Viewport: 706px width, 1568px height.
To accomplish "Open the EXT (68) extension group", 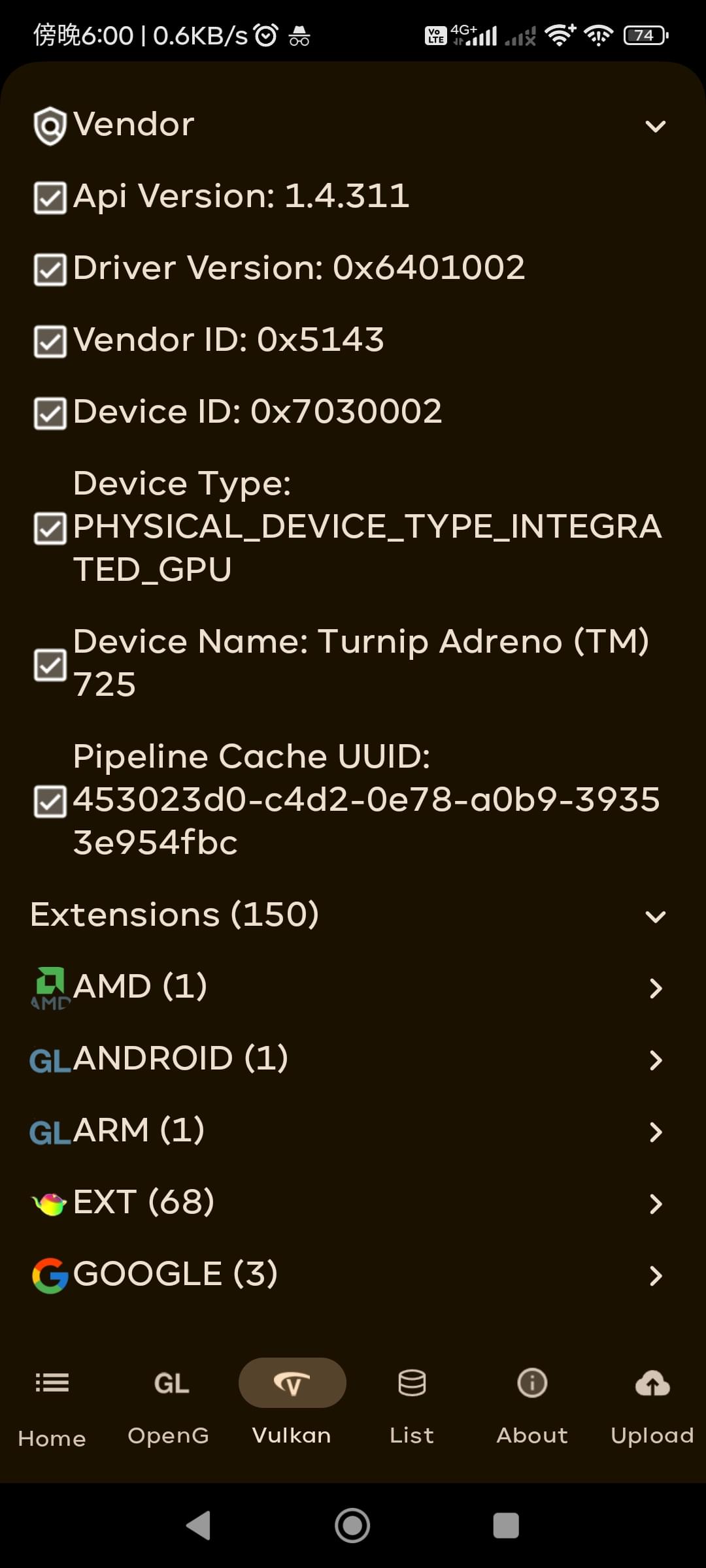I will click(353, 1202).
